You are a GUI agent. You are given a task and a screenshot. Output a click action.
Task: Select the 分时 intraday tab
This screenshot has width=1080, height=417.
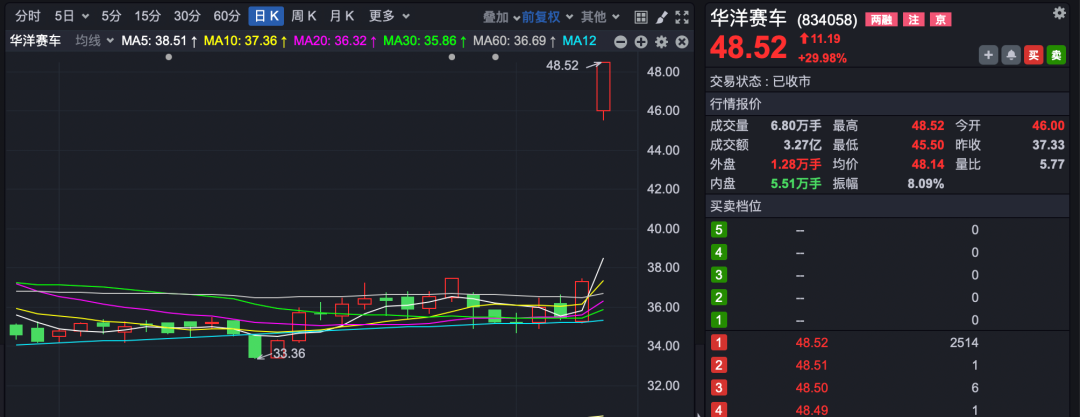tap(27, 16)
